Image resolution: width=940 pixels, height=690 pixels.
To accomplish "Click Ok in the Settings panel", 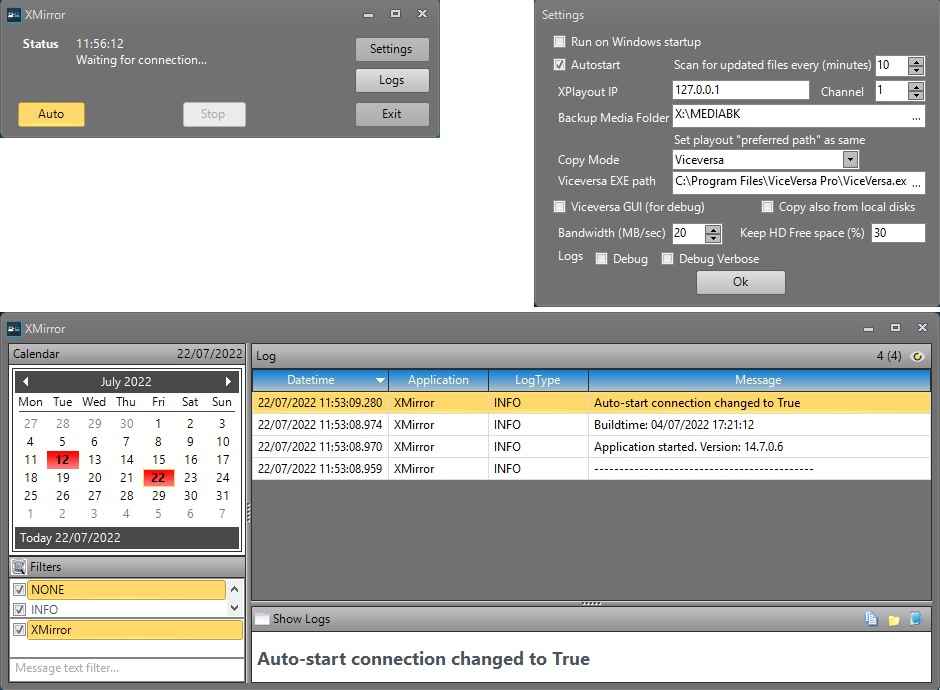I will 740,282.
